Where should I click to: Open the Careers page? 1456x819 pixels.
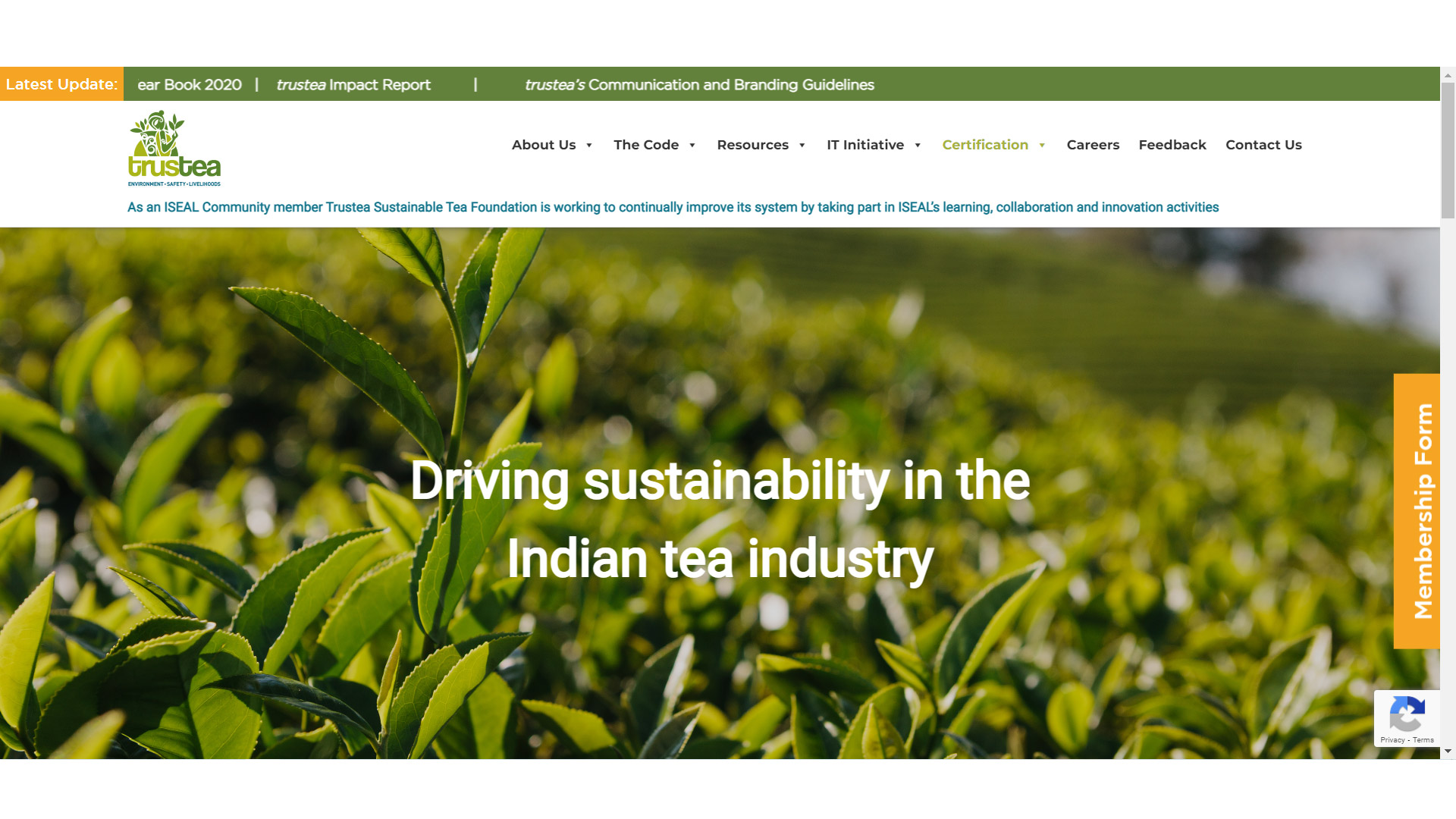pyautogui.click(x=1093, y=145)
